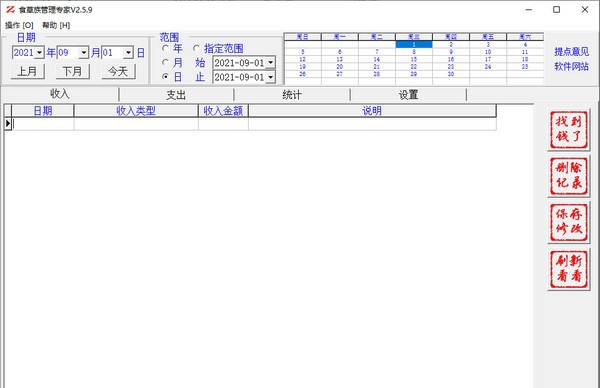The image size is (600, 388).
Task: Click the 找到钱了 red stamp button
Action: (x=569, y=130)
